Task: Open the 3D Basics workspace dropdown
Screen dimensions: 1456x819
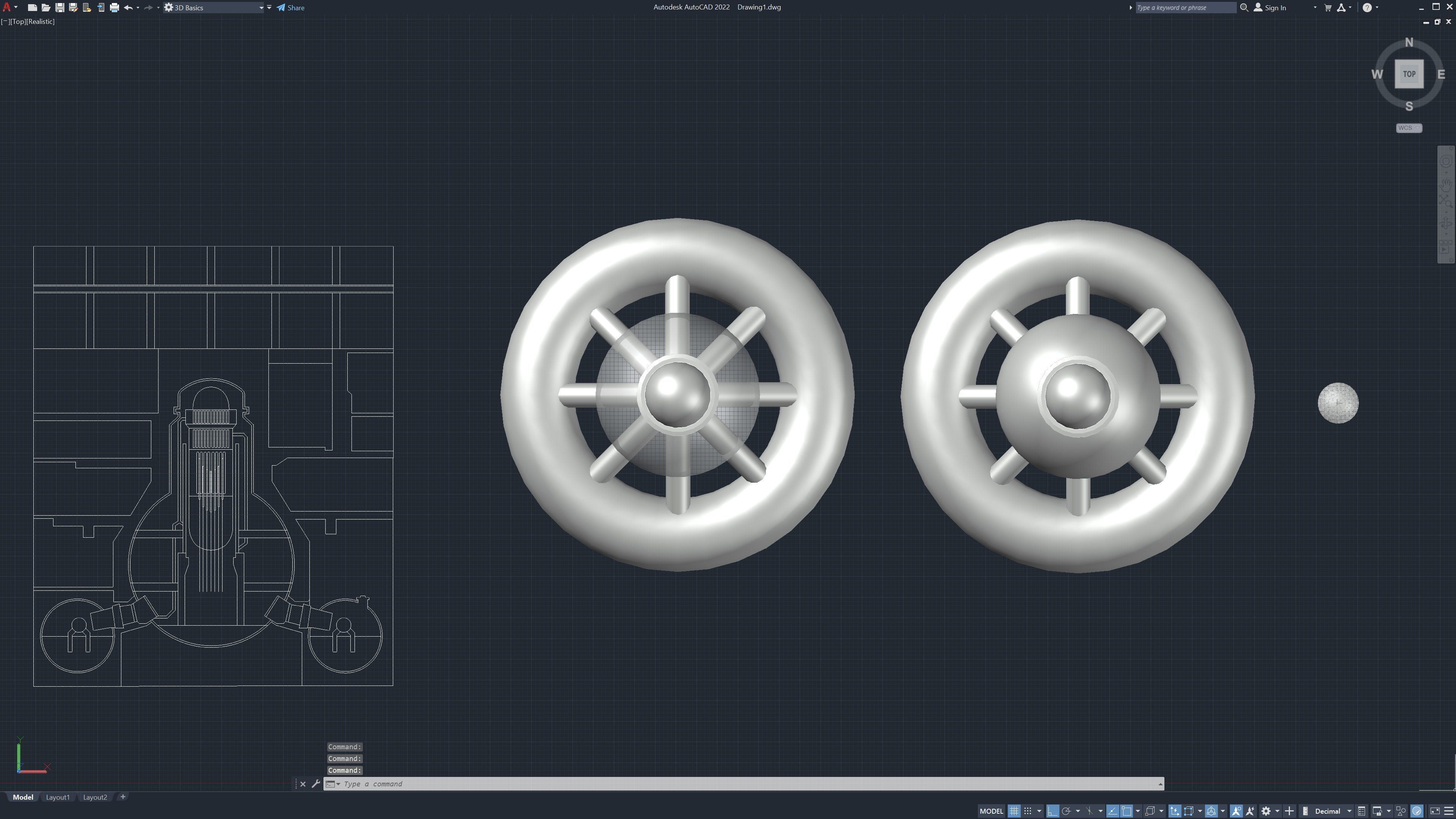Action: [261, 8]
